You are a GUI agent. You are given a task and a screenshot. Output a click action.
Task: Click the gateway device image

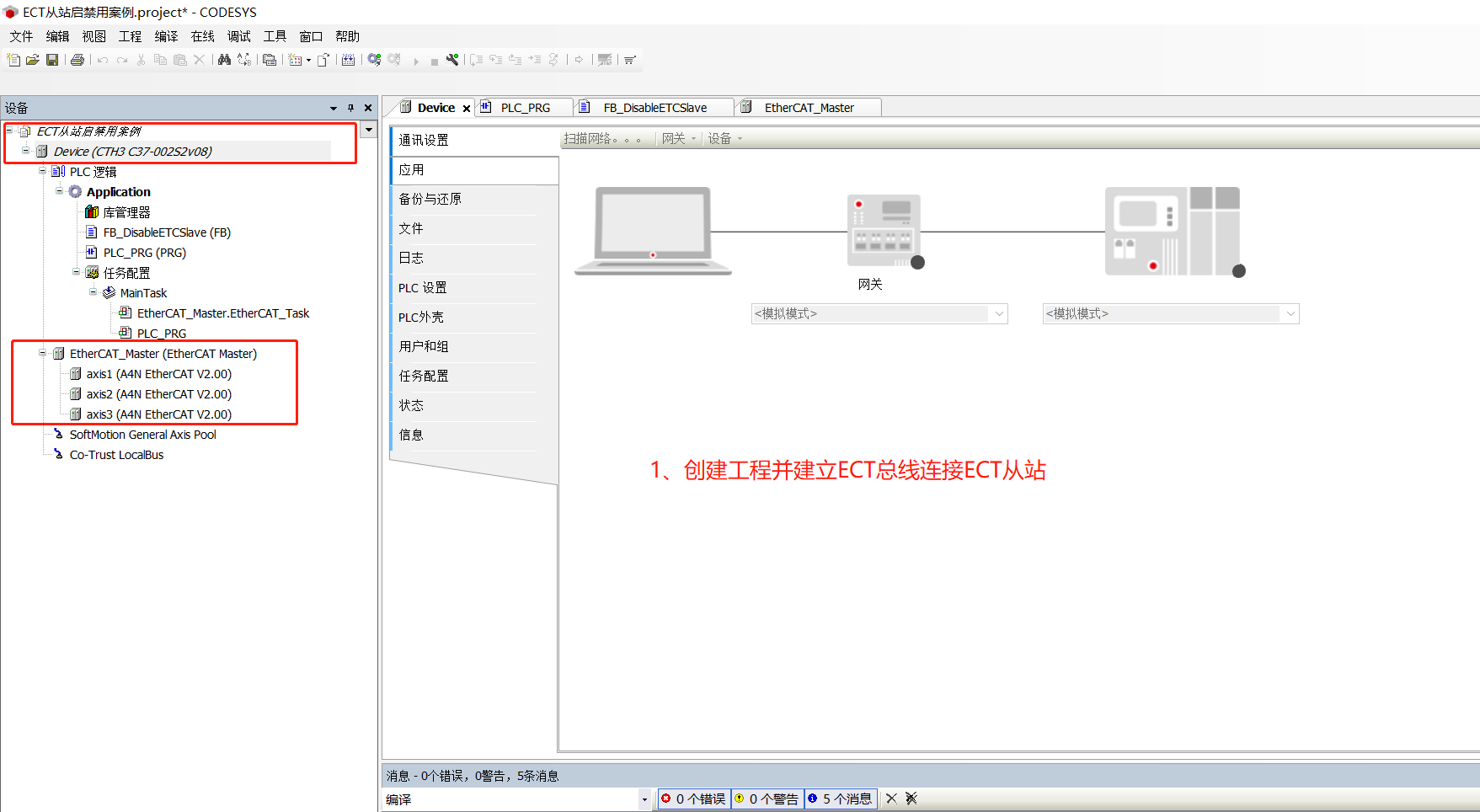(884, 232)
